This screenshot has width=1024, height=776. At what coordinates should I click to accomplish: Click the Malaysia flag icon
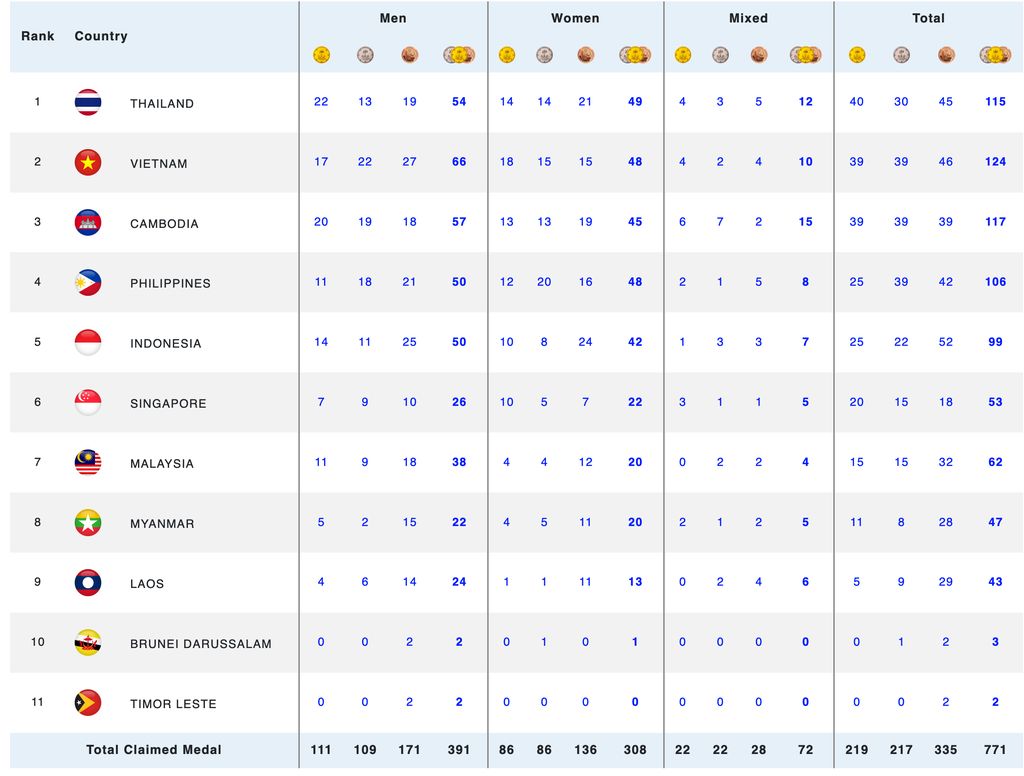[88, 463]
